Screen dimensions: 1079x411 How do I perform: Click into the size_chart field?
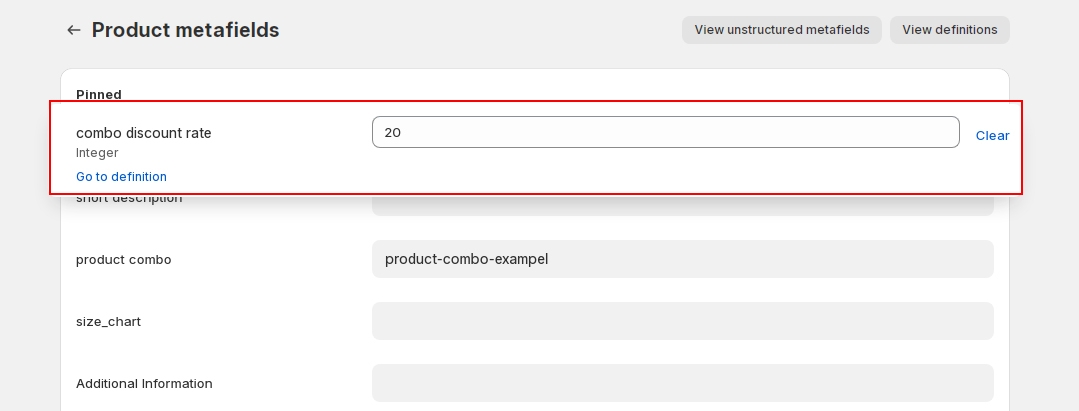(682, 321)
